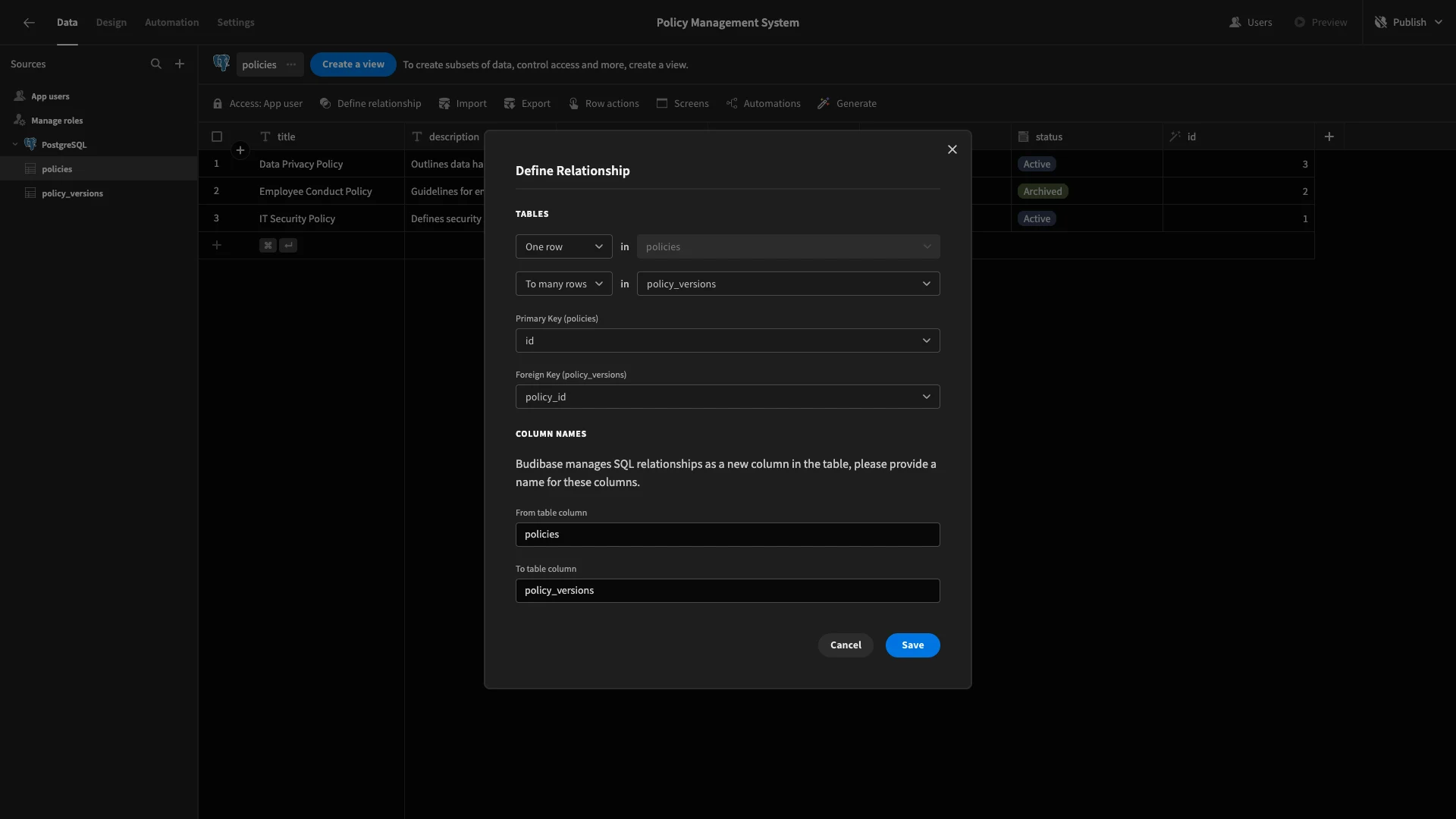Switch to the Design tab

pos(111,23)
